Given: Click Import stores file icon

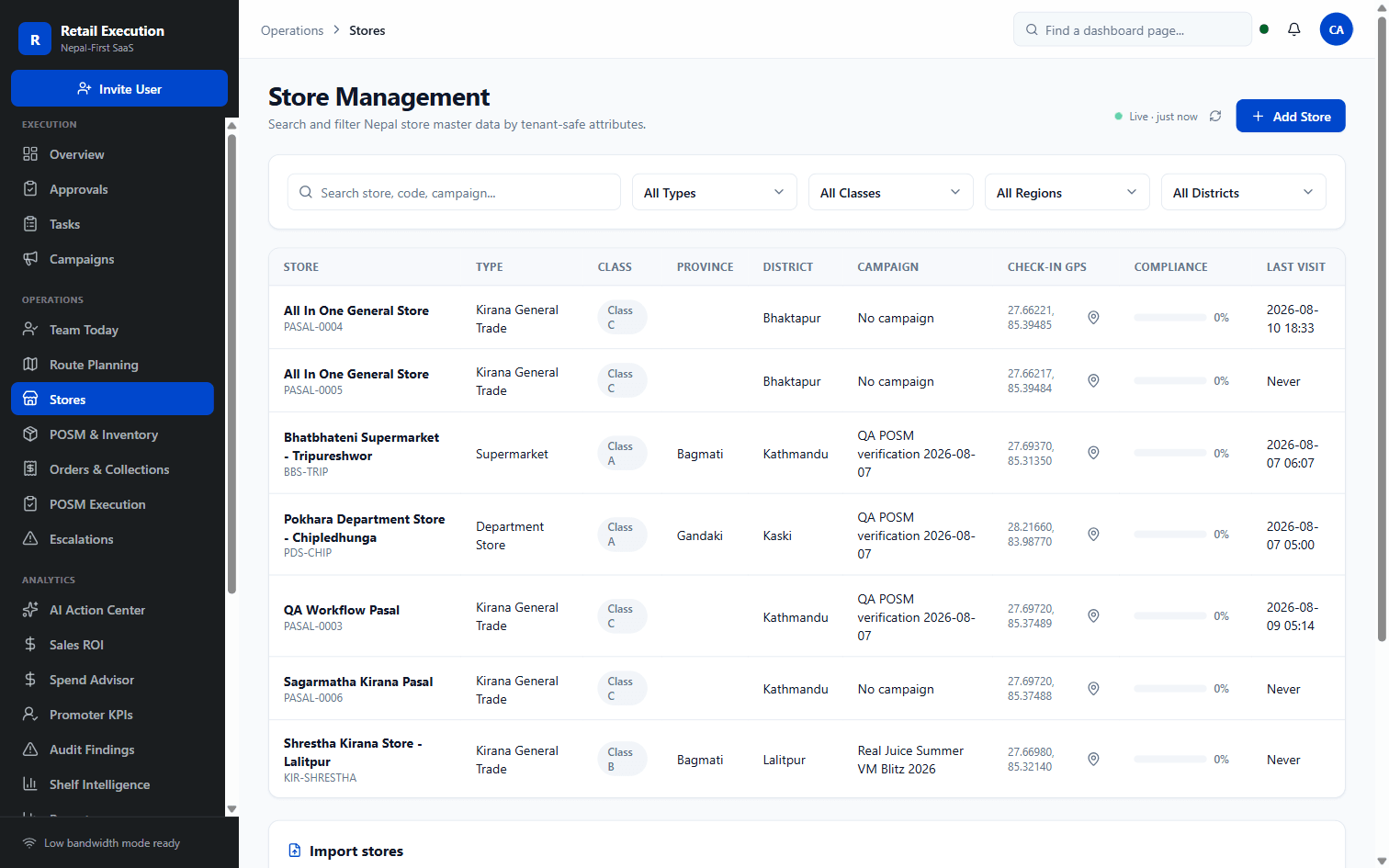Looking at the screenshot, I should (x=295, y=851).
